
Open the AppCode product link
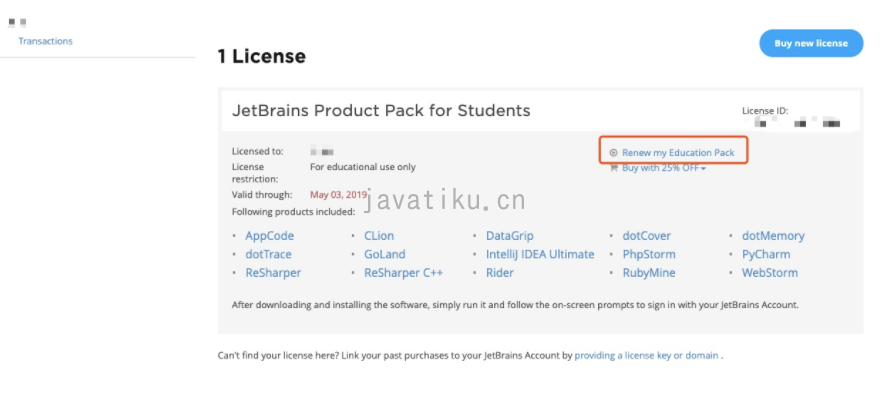269,236
